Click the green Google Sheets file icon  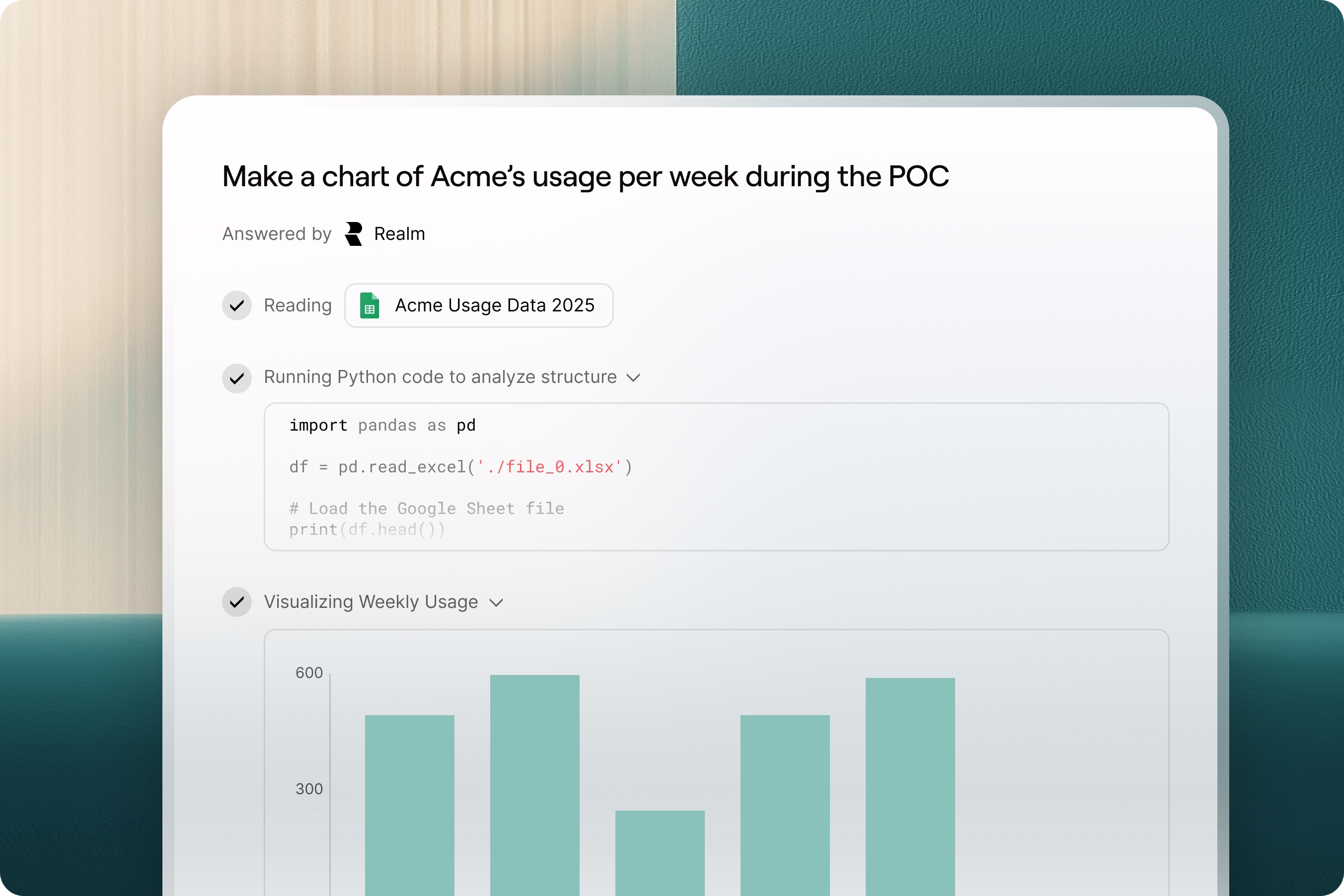[369, 305]
